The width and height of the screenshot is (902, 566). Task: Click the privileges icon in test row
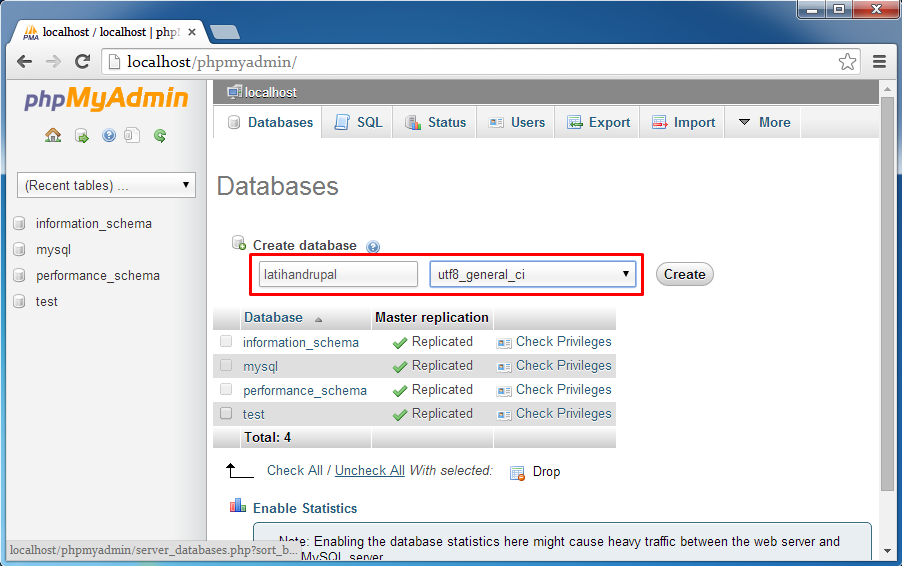click(504, 415)
